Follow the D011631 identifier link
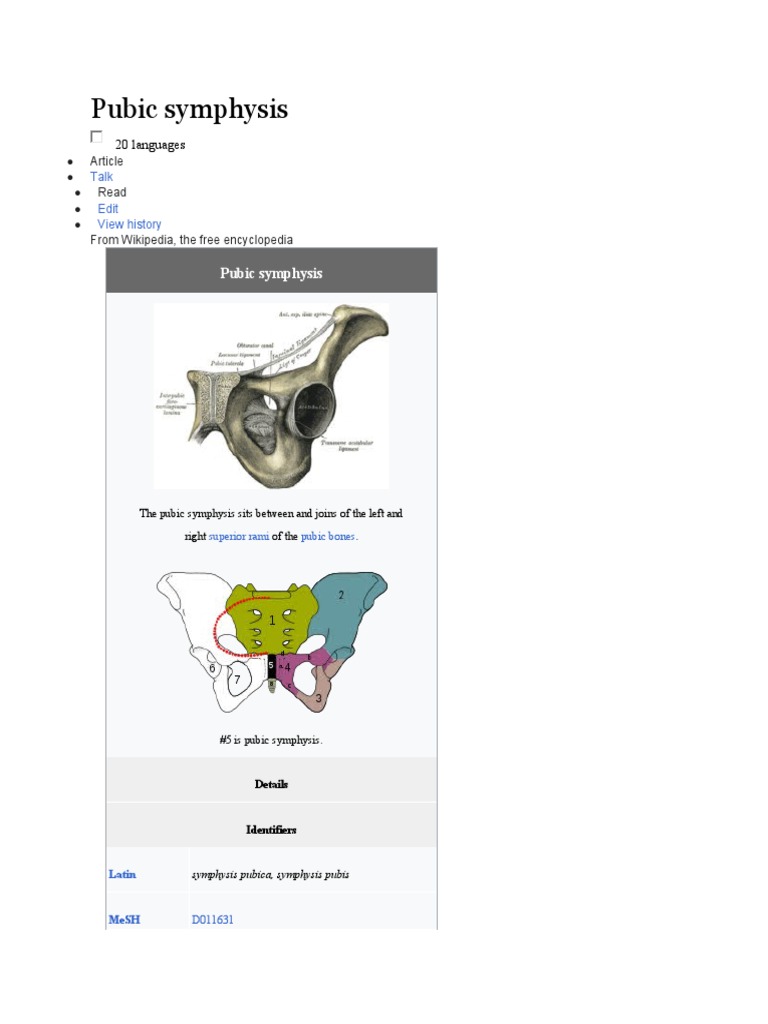Screen dimensions: 768x1024 coord(212,919)
